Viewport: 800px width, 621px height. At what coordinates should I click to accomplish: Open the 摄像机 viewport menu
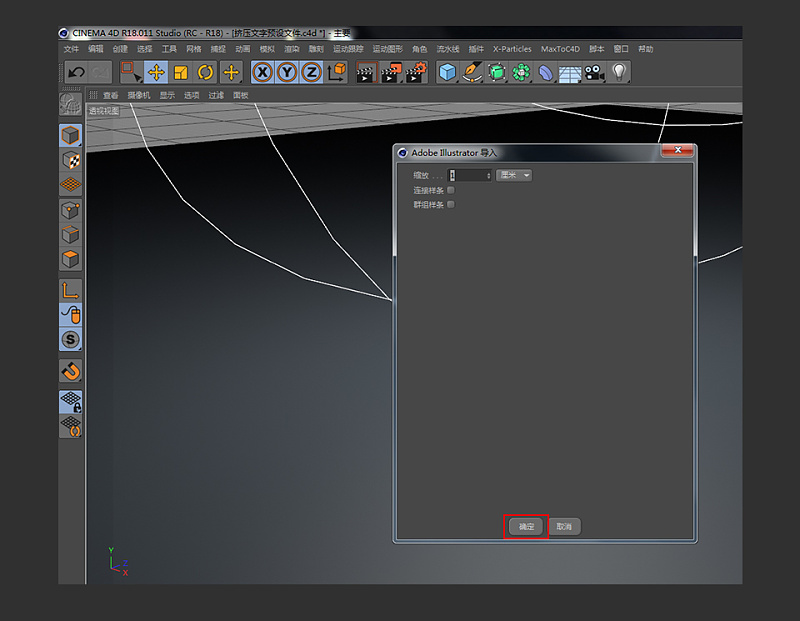pos(138,96)
